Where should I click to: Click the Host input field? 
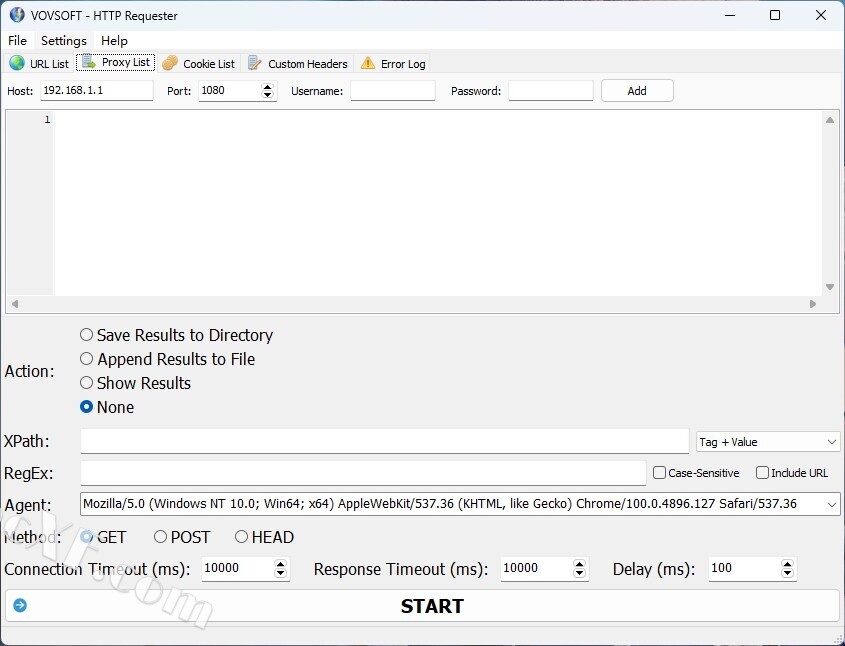click(97, 91)
